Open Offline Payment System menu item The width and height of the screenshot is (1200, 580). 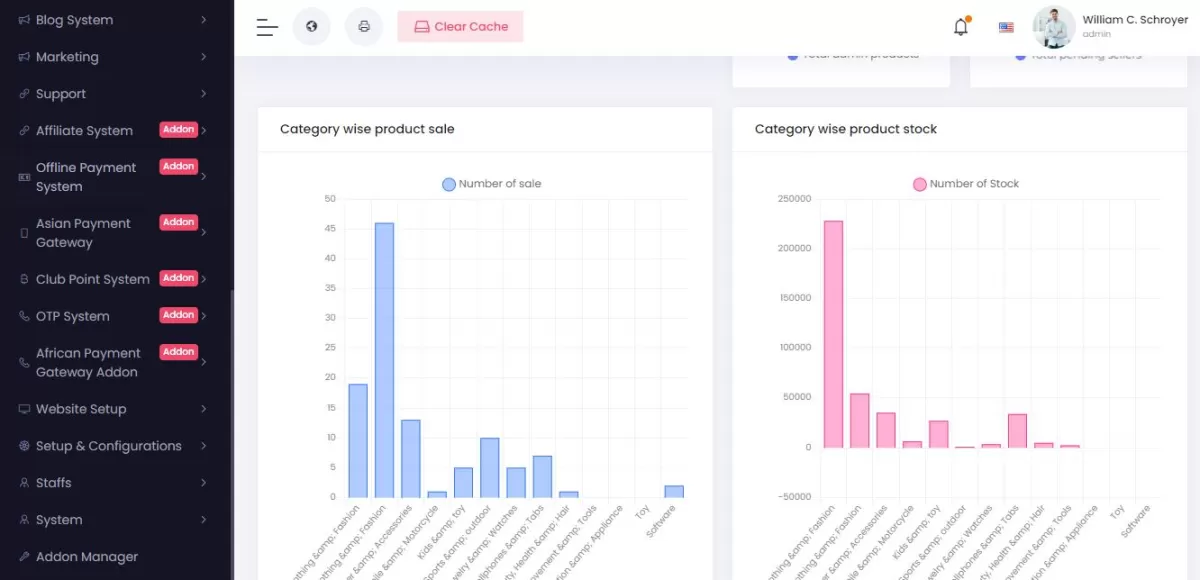click(116, 177)
